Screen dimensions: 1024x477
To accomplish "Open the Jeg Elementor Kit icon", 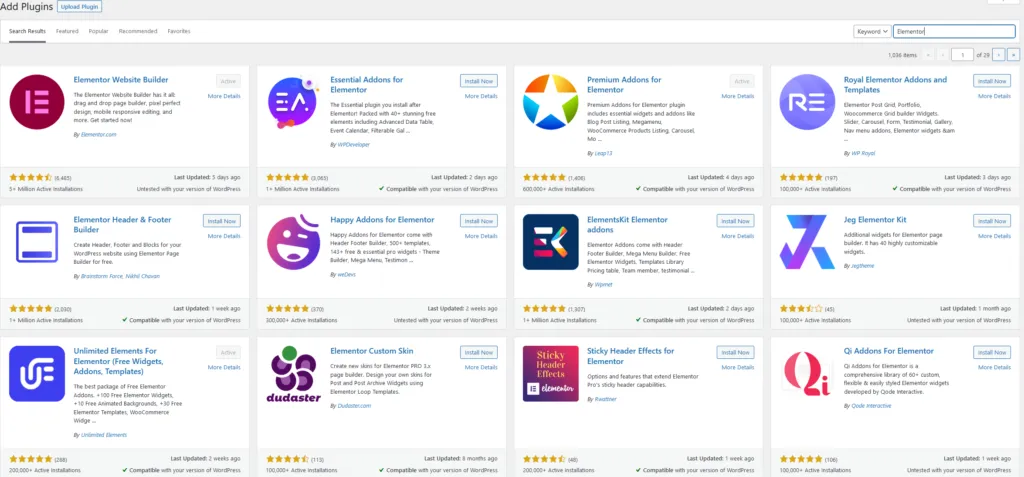I will click(807, 242).
